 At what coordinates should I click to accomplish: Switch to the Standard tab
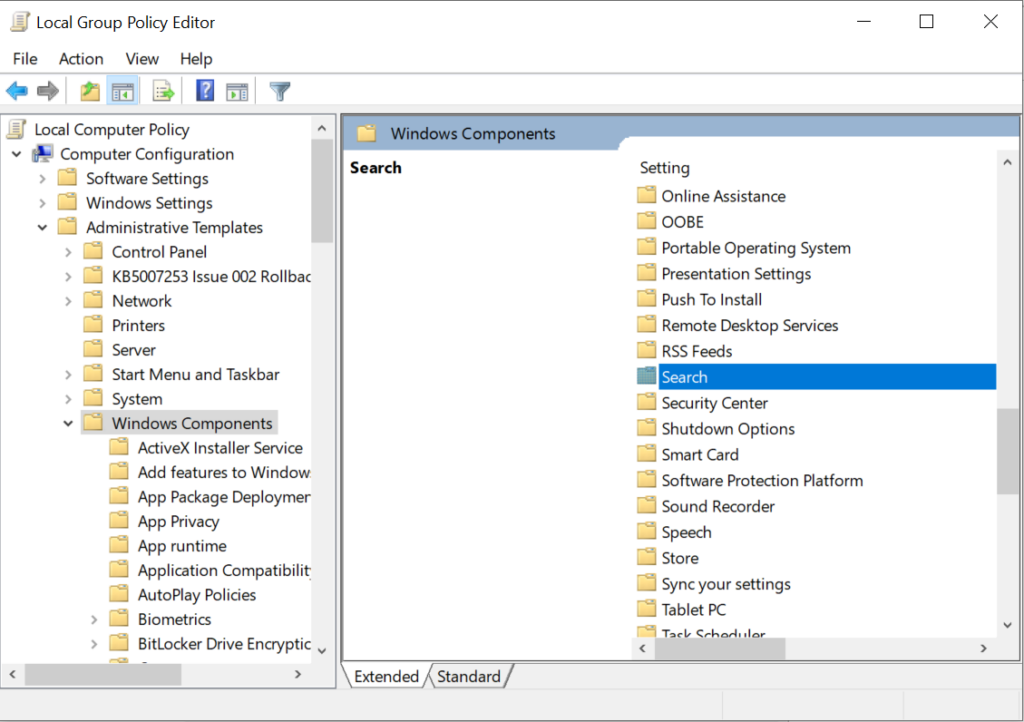pos(468,677)
